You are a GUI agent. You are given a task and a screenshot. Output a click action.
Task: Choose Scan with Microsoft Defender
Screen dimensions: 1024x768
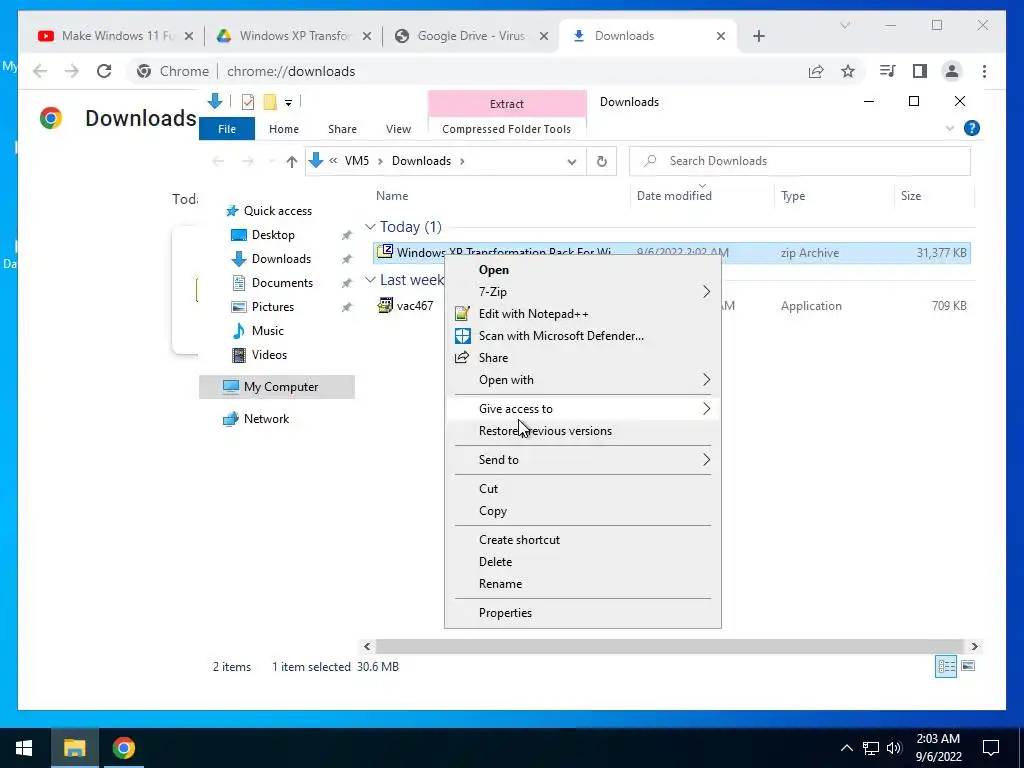[582, 336]
